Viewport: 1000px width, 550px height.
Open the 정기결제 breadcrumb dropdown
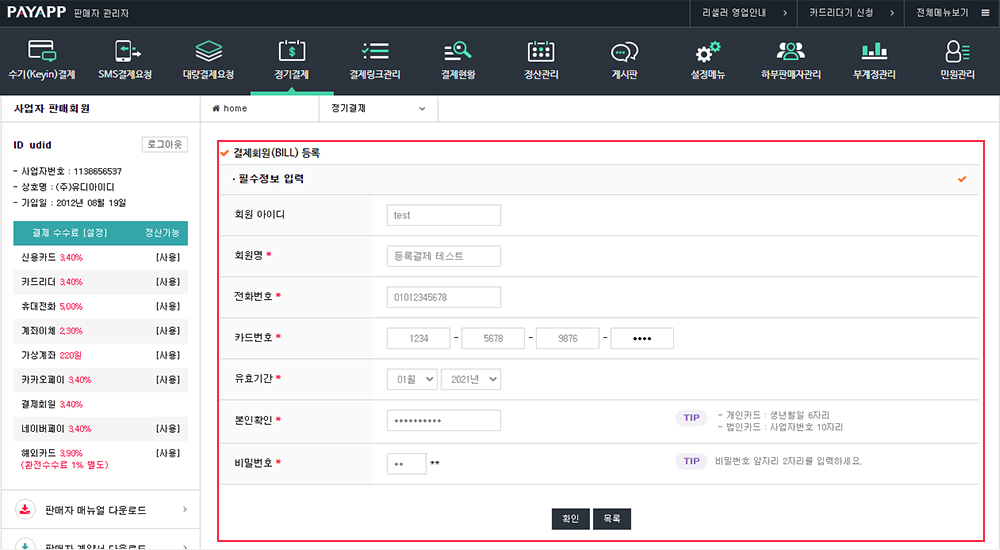(378, 108)
